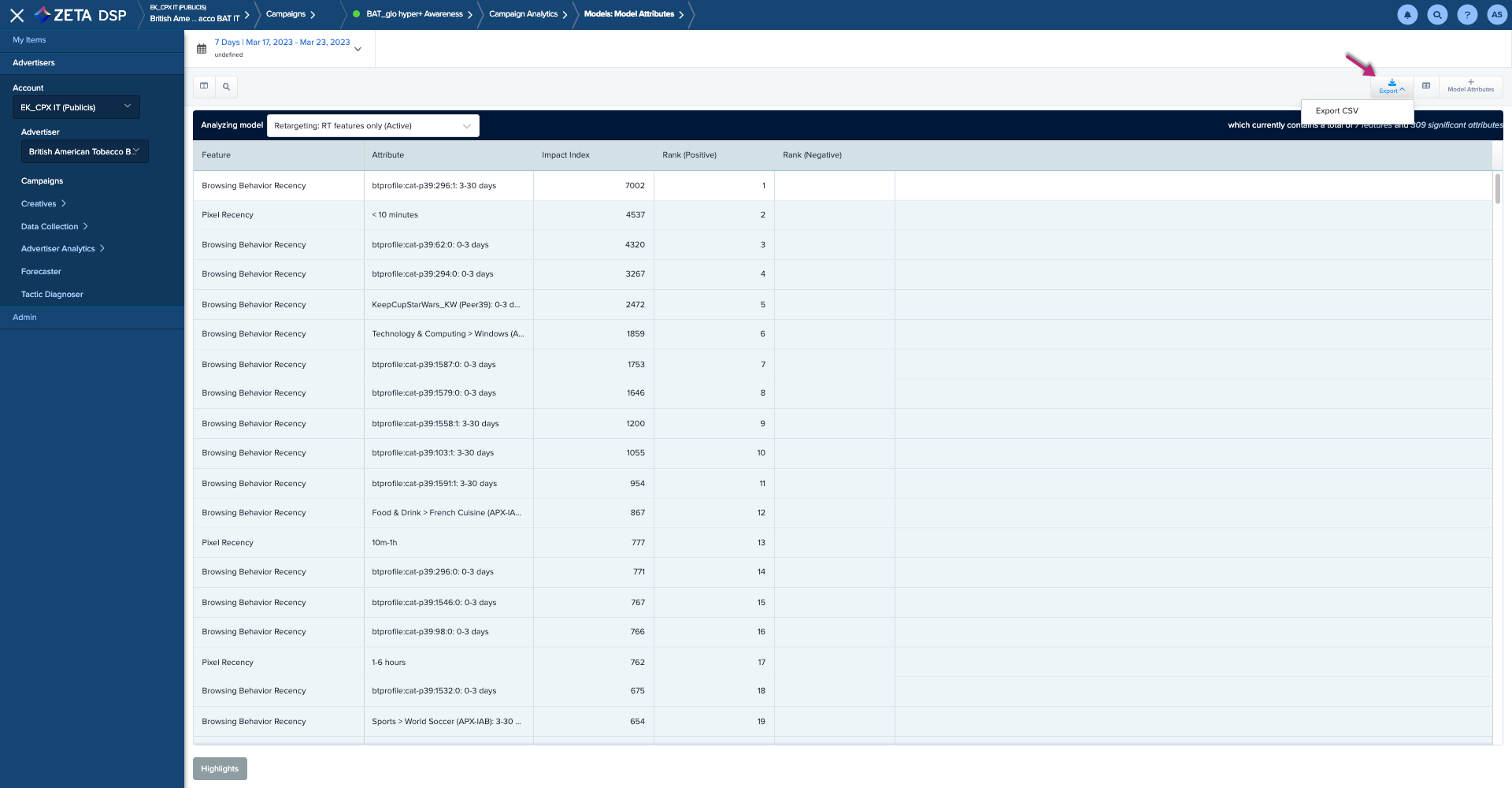Click the table search magnifier icon

click(226, 87)
